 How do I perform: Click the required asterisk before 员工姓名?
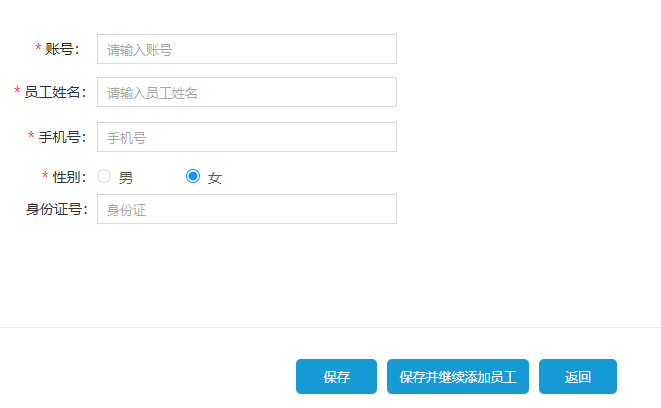coord(17,92)
